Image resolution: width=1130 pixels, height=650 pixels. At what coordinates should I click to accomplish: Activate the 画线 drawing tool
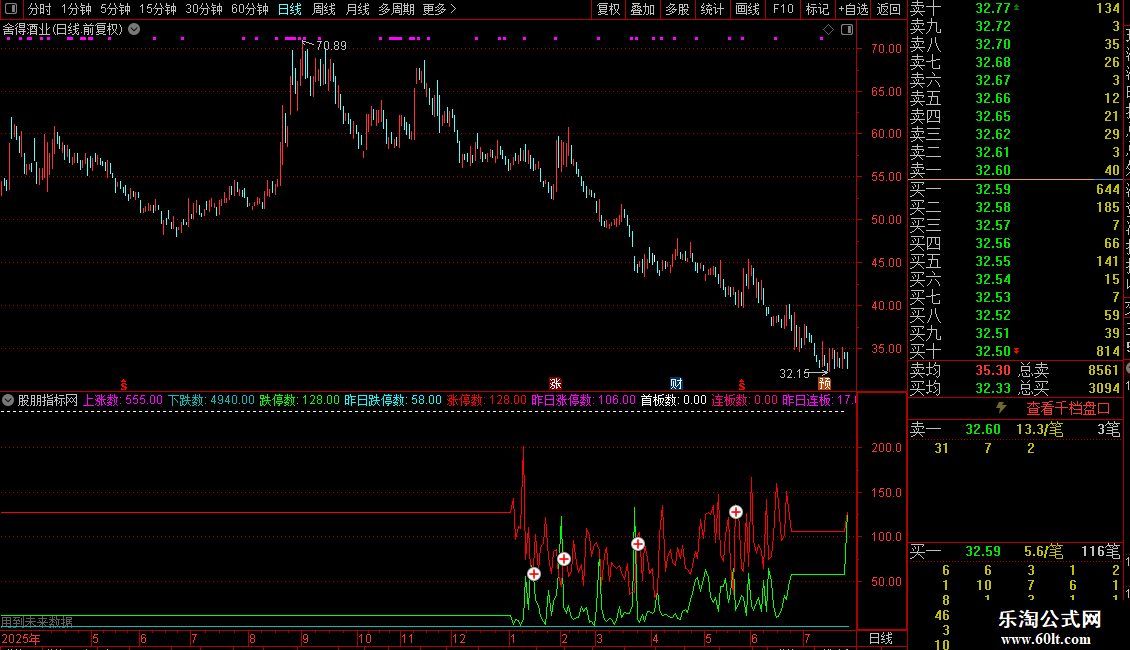[747, 9]
